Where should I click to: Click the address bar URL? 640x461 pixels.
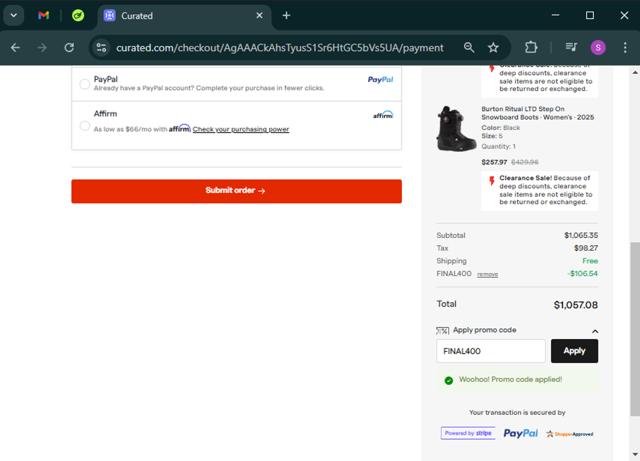click(x=280, y=48)
